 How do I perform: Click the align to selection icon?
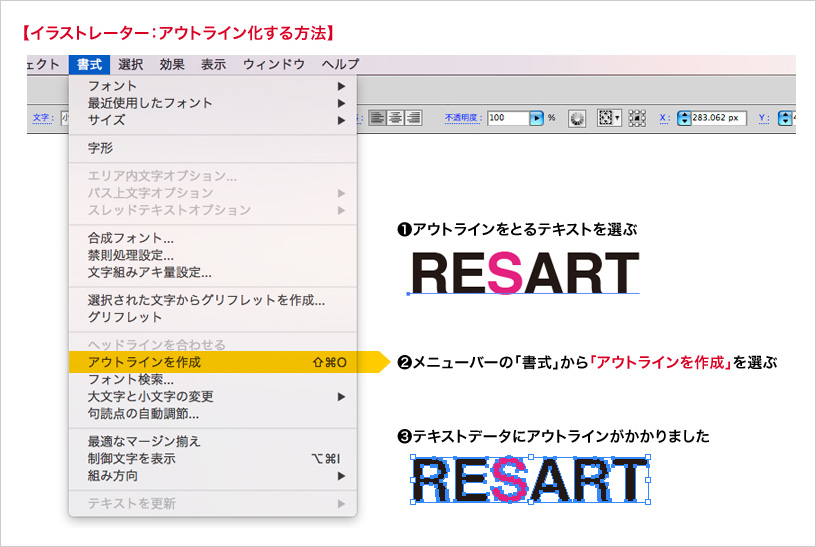coord(605,118)
